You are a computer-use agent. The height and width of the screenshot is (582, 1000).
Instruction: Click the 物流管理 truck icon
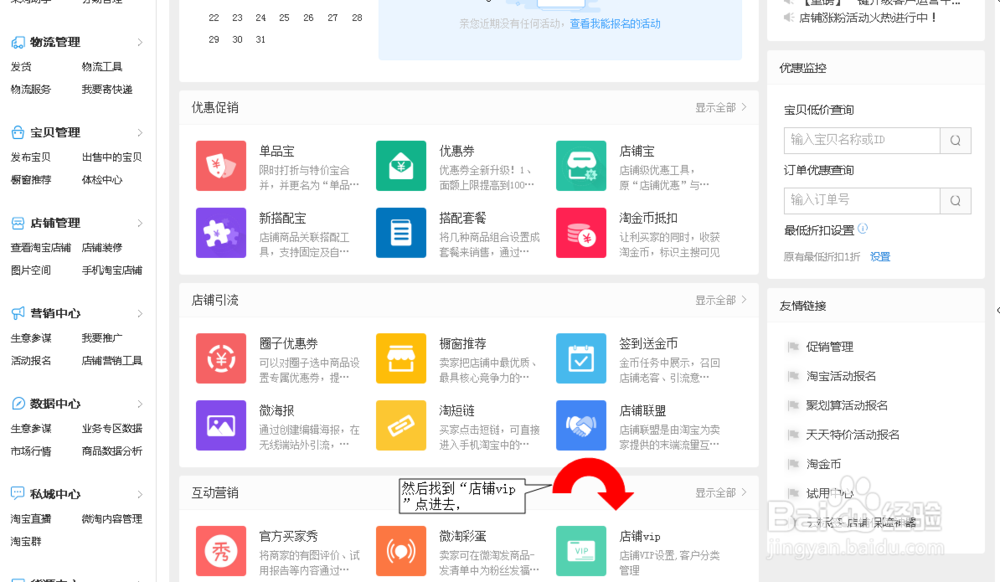(18, 42)
